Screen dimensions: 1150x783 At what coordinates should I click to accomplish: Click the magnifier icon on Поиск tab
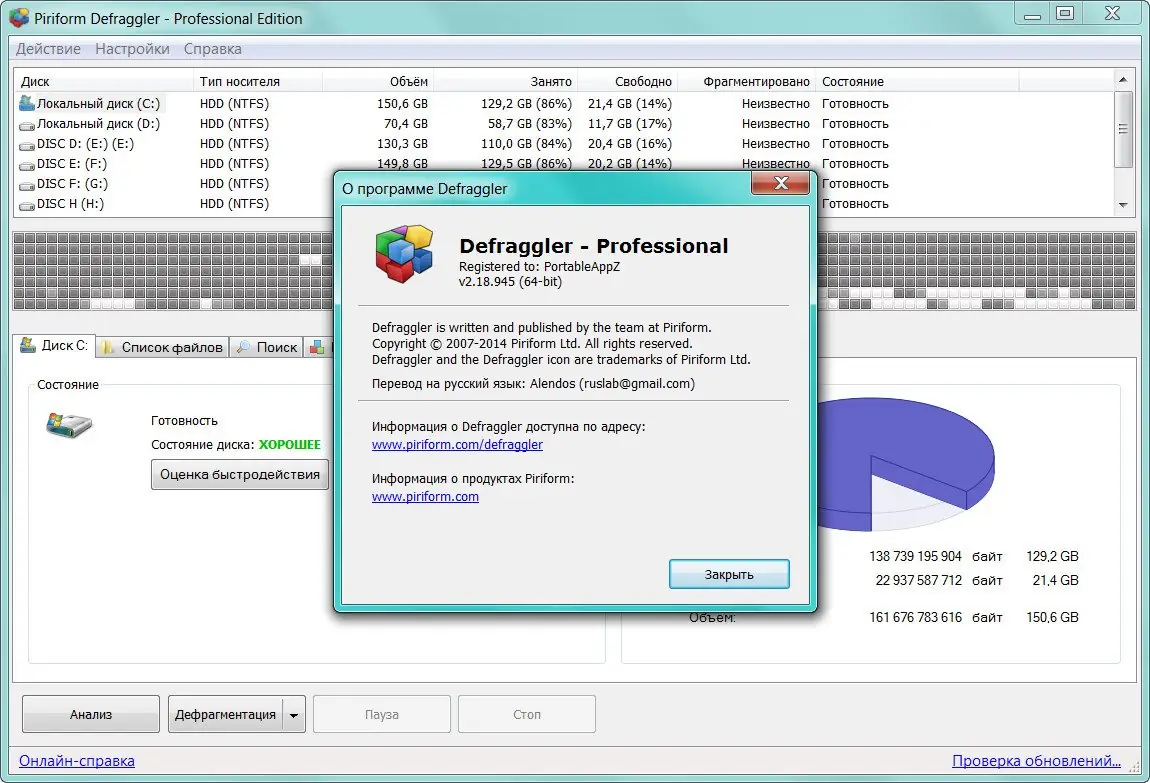click(243, 347)
